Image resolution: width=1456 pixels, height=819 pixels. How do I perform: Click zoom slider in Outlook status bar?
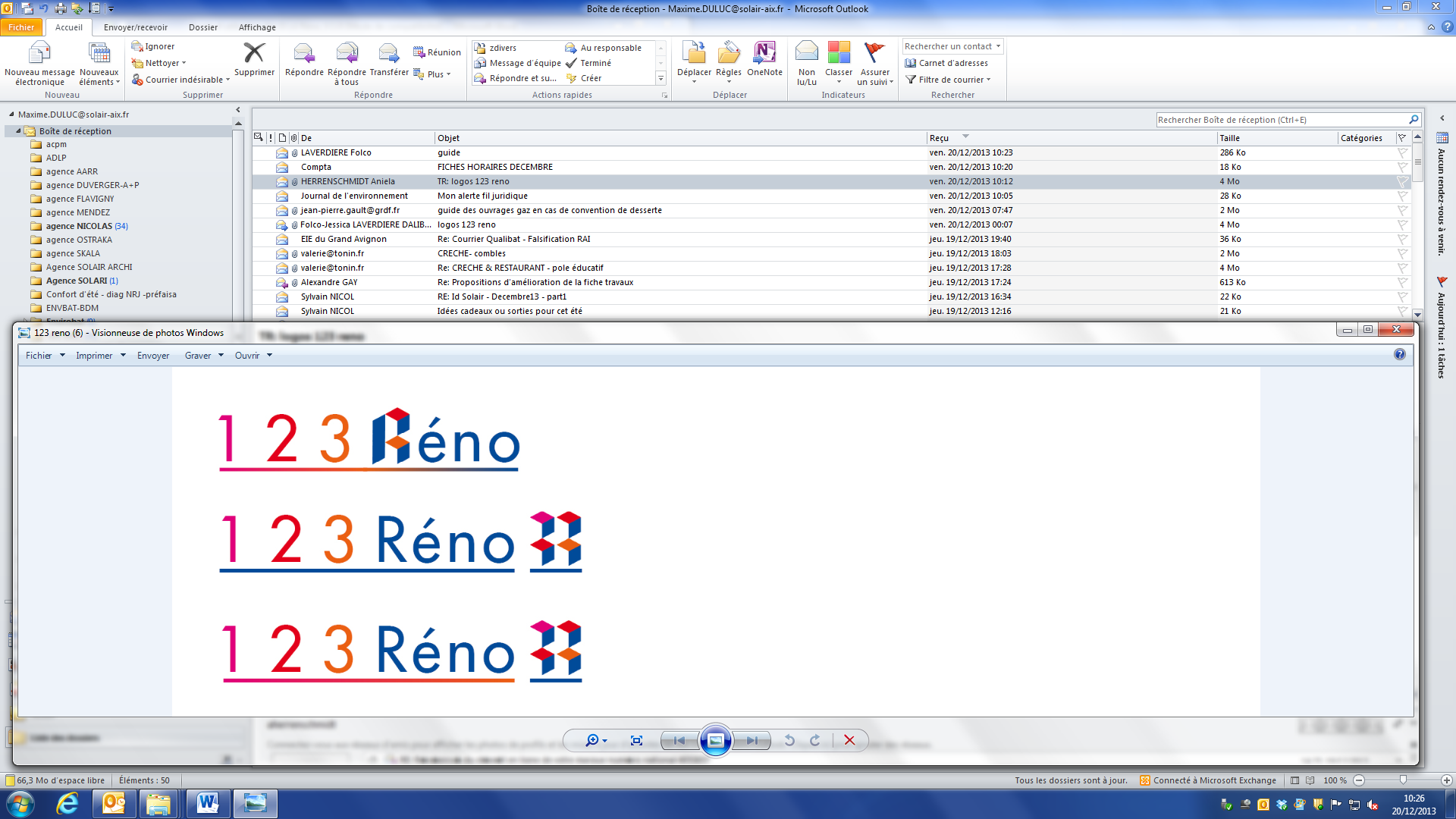pos(1403,780)
